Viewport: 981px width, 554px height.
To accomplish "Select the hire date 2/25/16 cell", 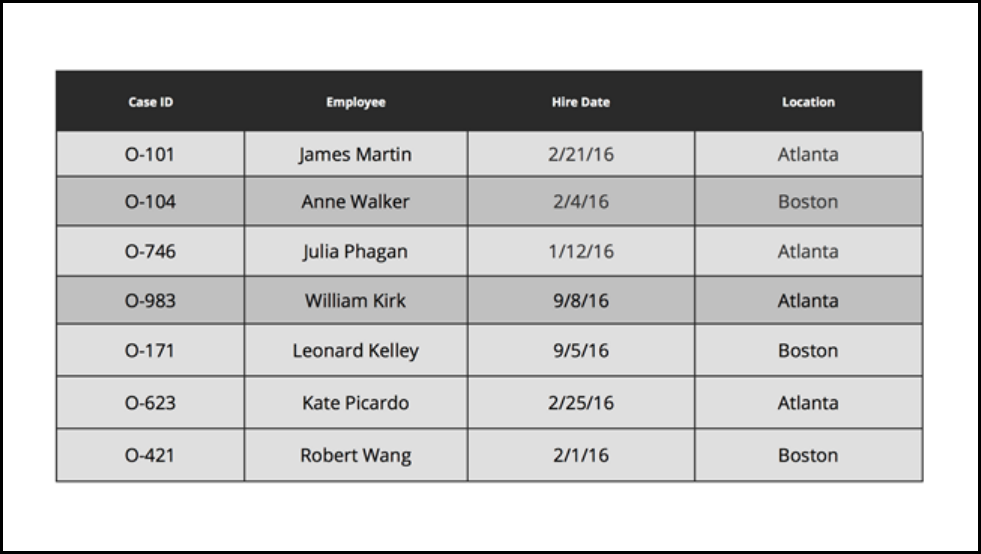I will [x=580, y=403].
